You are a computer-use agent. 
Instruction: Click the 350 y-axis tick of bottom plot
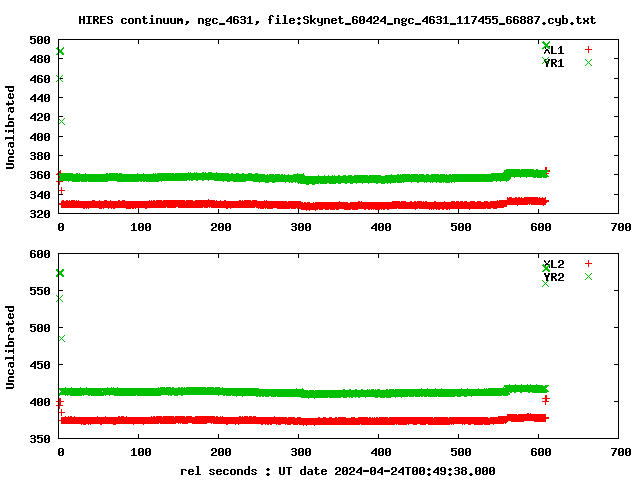[x=40, y=439]
